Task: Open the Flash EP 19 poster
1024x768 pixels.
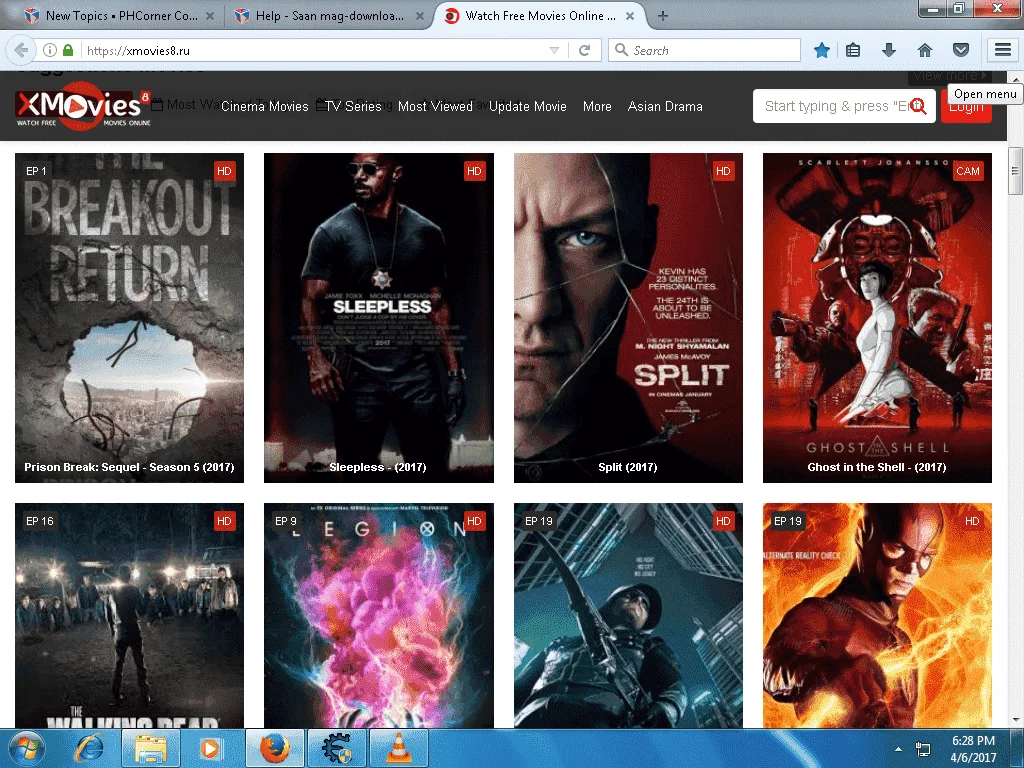Action: [x=877, y=615]
